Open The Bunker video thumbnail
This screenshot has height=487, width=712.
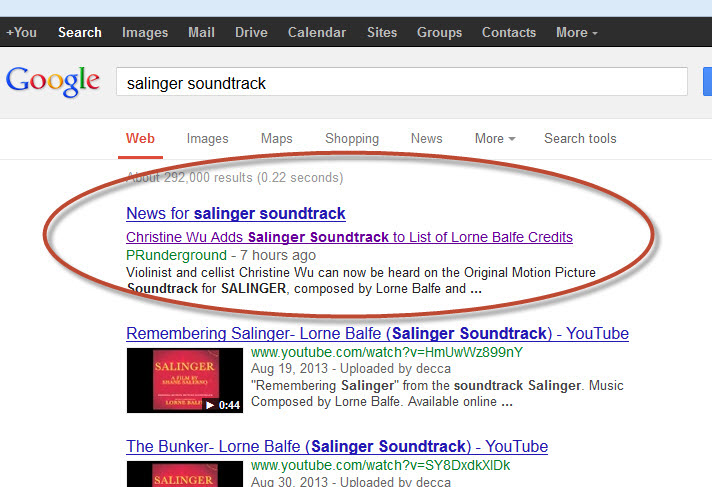pos(185,474)
